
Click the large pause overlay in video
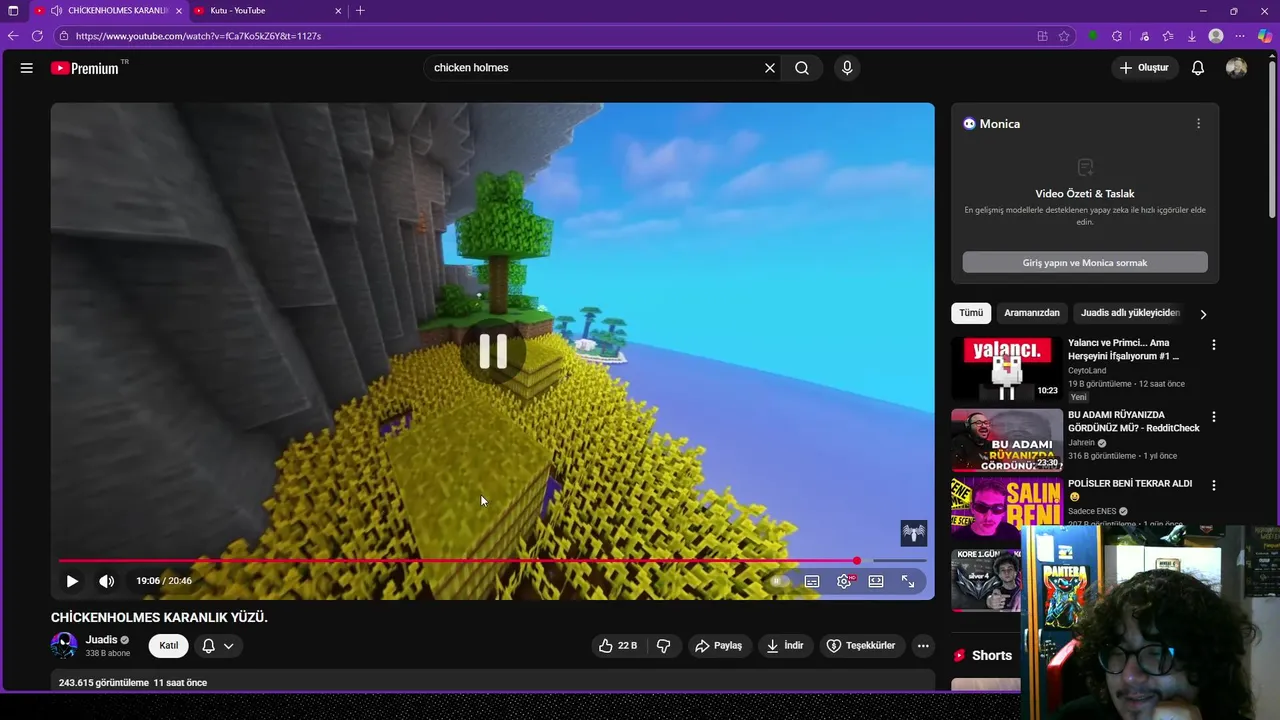point(493,351)
